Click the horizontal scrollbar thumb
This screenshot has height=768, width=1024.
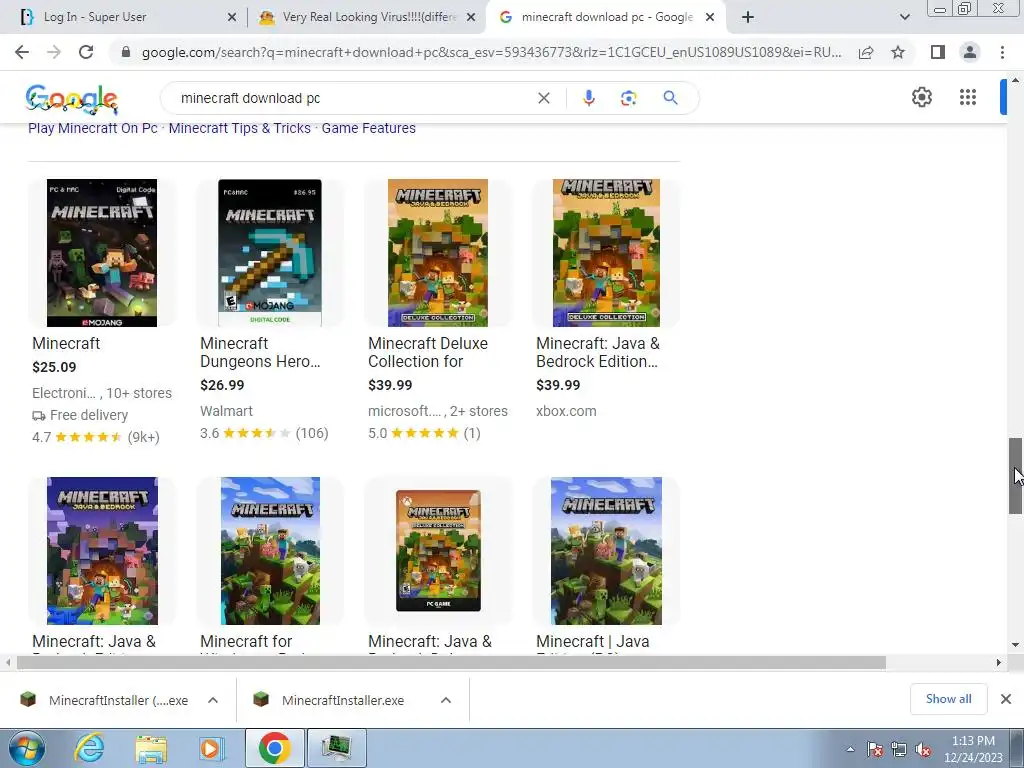pyautogui.click(x=451, y=662)
